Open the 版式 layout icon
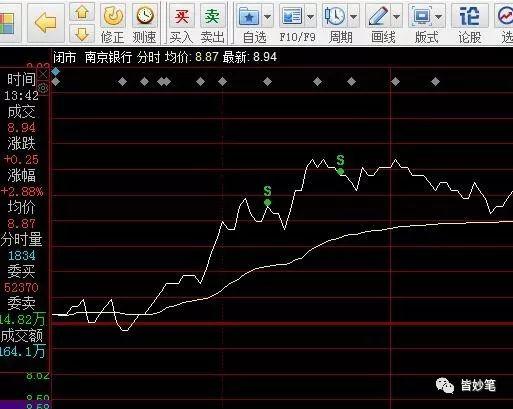This screenshot has width=513, height=409. [x=421, y=16]
